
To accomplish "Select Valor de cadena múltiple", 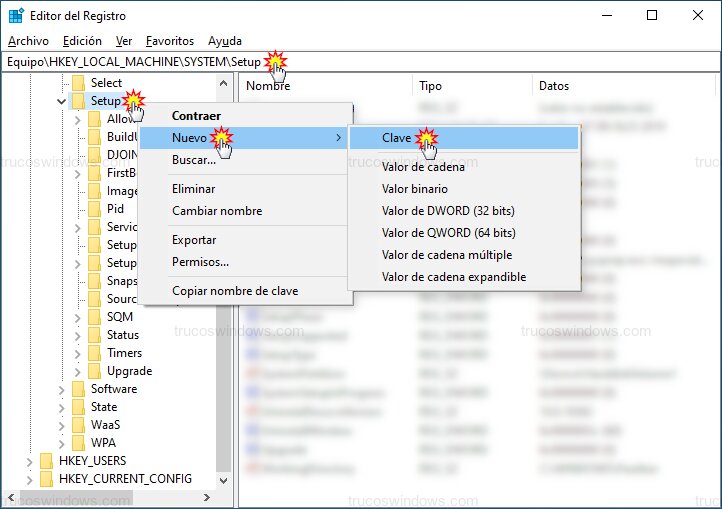I will tap(464, 255).
